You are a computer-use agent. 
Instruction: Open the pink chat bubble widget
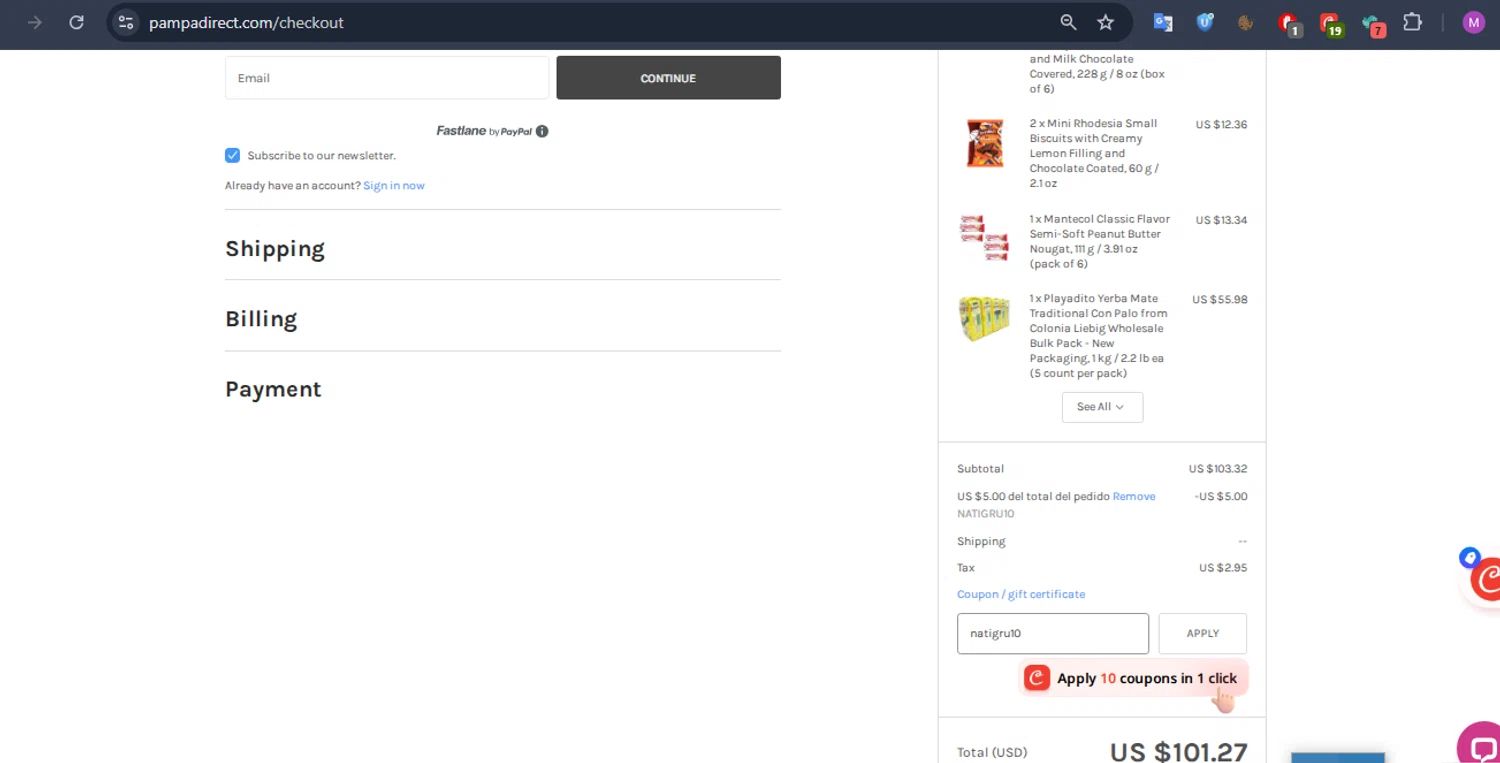(1479, 743)
